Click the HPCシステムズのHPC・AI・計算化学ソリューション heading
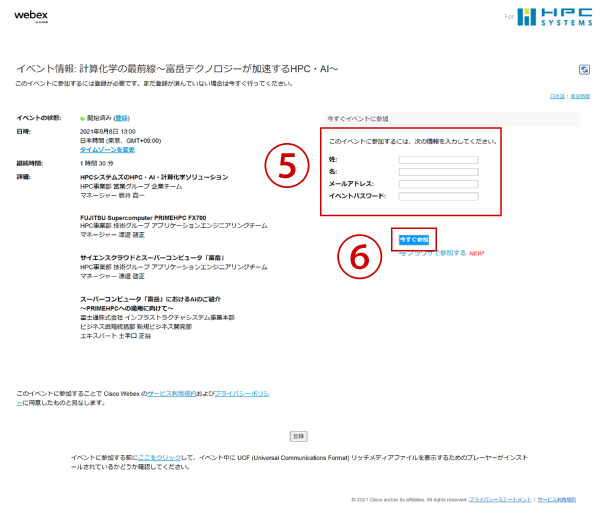Viewport: 600px width, 513px height. pos(154,177)
